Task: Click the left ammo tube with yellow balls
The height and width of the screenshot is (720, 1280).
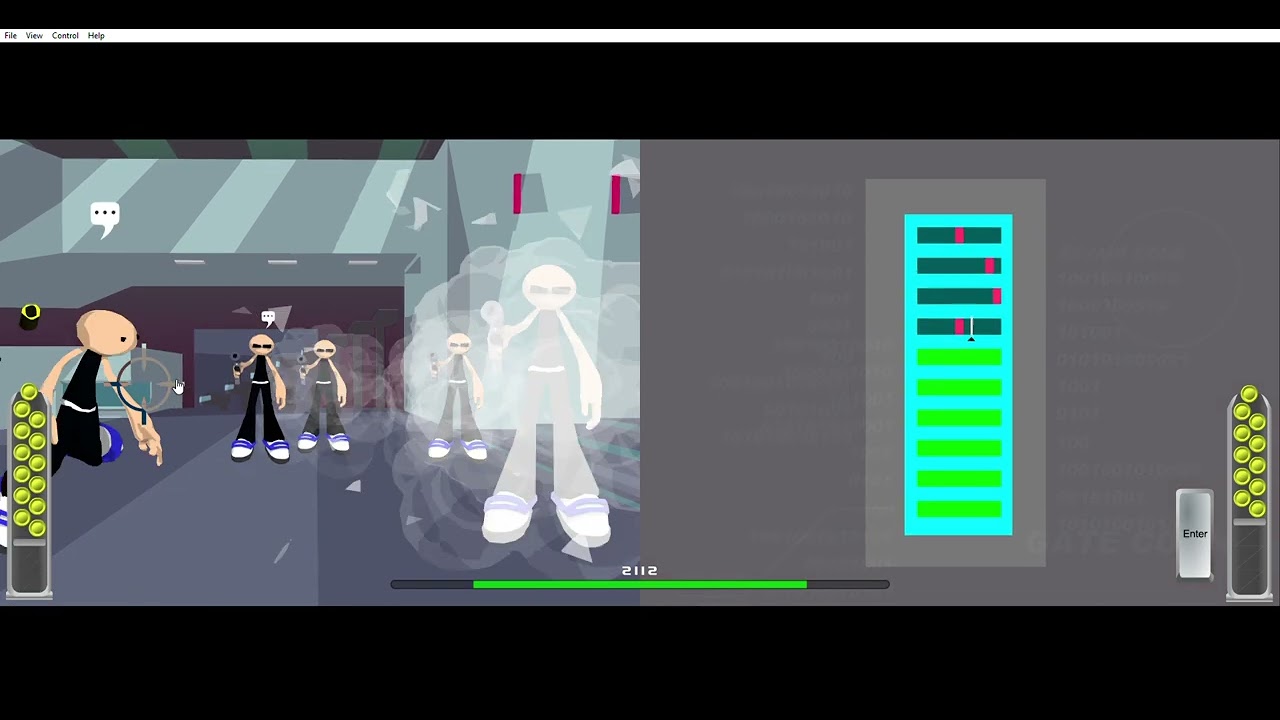Action: [29, 490]
